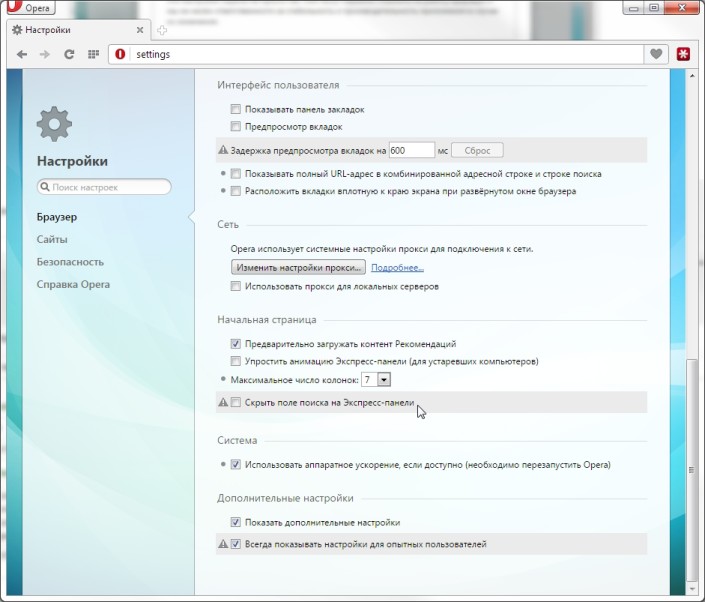Click warning icon beside Скрыть поле поиска
This screenshot has width=705, height=602.
coord(223,402)
